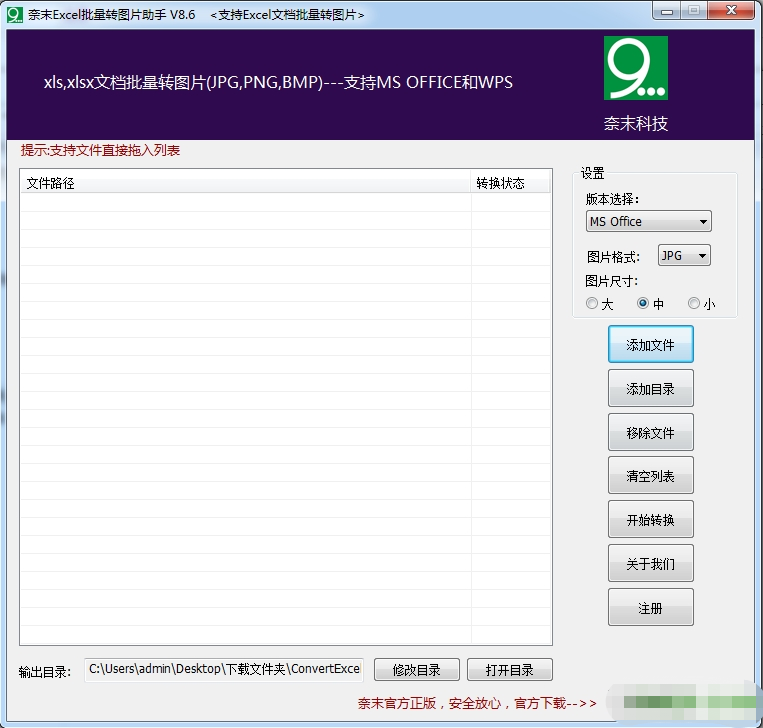Select the 小 image size option

pyautogui.click(x=694, y=304)
